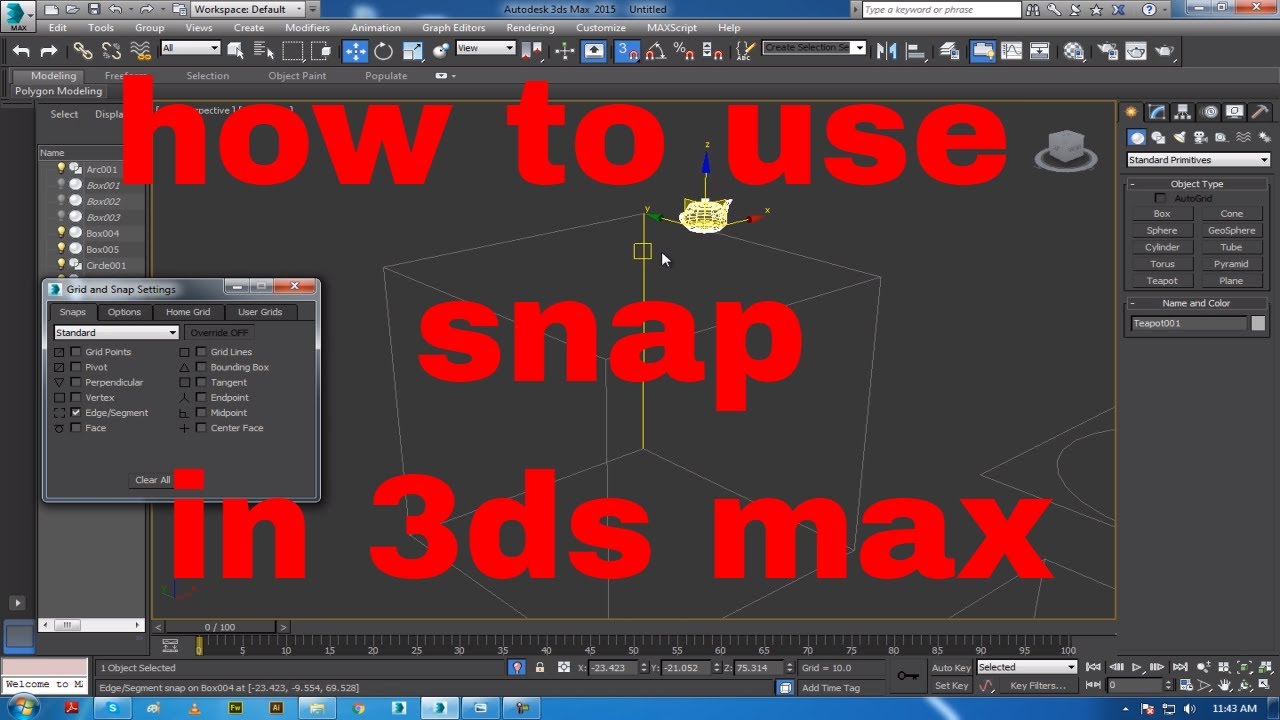This screenshot has width=1280, height=720.
Task: Click the Unlink Selection icon
Action: tap(111, 50)
